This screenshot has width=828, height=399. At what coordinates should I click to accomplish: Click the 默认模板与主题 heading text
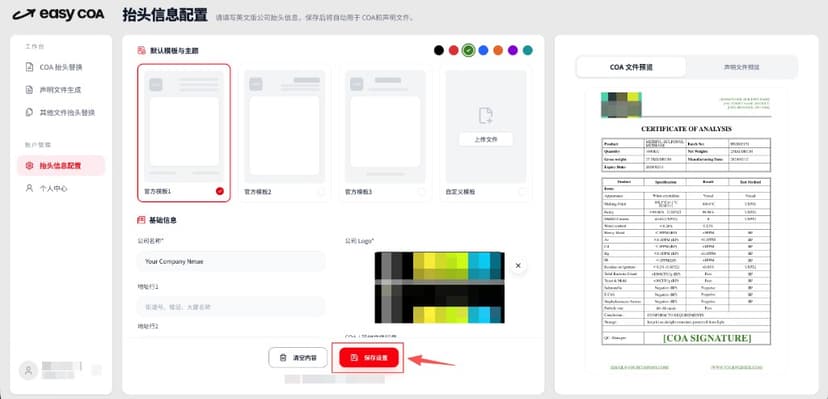174,51
